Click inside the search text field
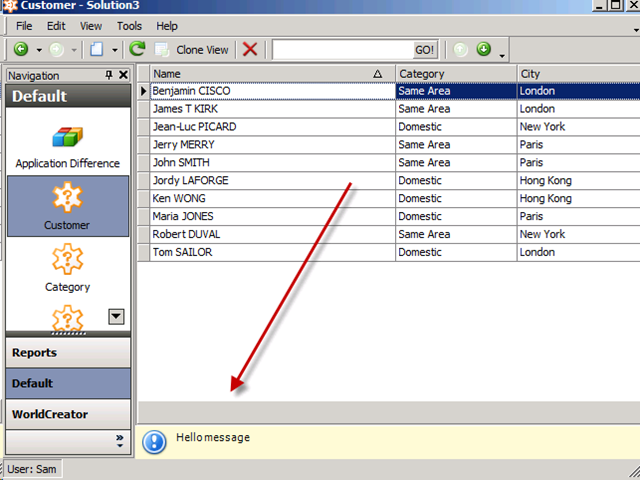 343,50
